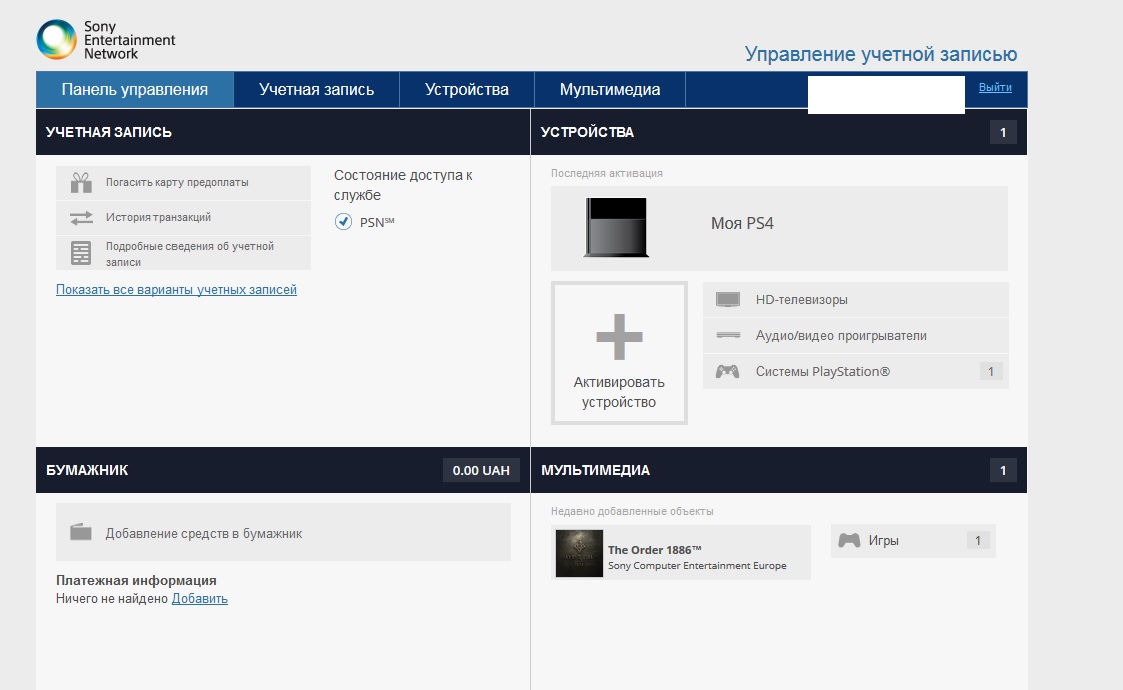Click the Состояние доступа к службе label
Screen dimensions: 1123x690
(x=403, y=185)
